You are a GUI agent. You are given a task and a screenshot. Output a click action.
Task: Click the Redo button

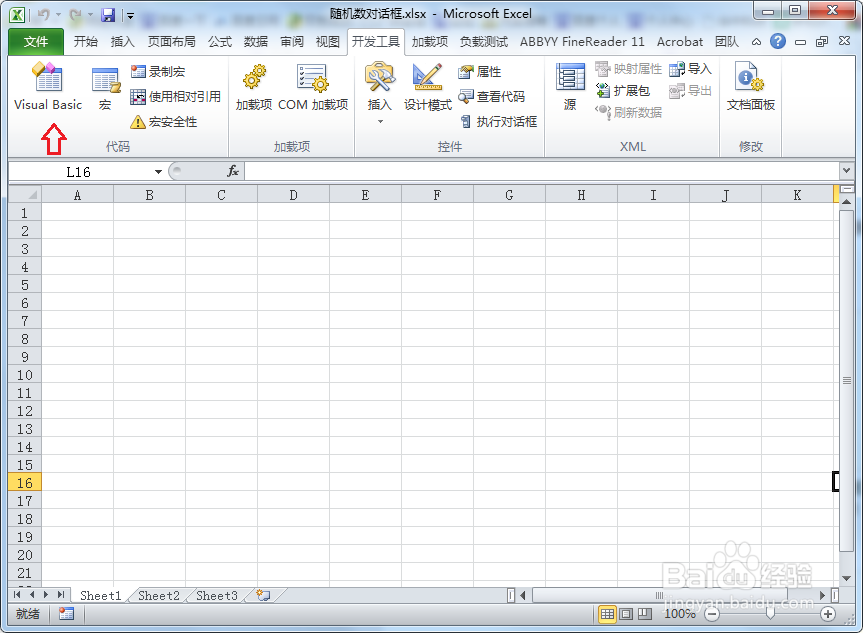pos(75,15)
